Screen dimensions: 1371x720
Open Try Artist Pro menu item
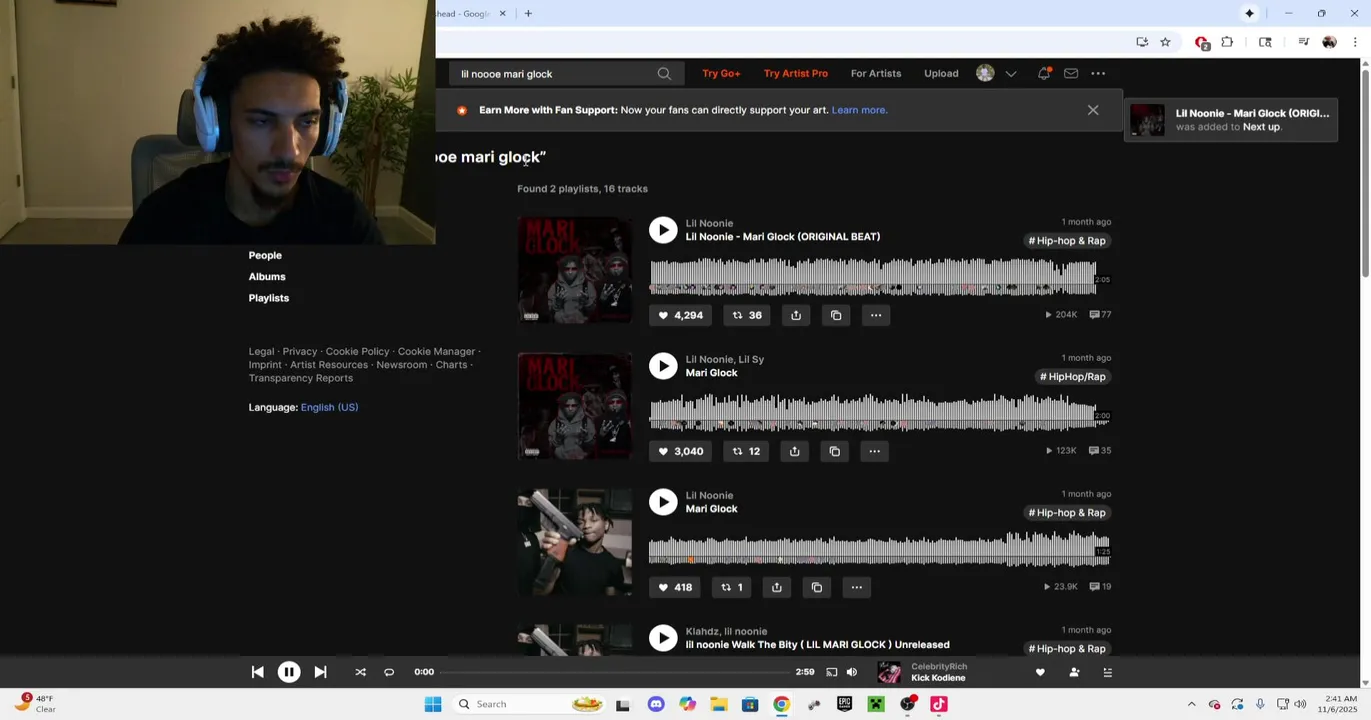tap(796, 73)
